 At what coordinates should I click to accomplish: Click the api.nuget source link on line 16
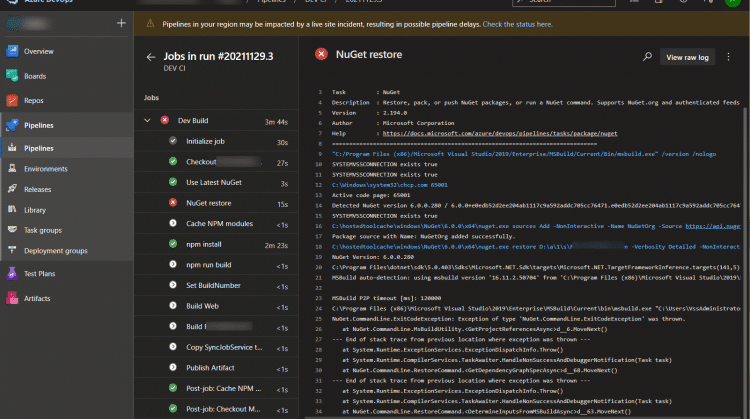(713, 226)
